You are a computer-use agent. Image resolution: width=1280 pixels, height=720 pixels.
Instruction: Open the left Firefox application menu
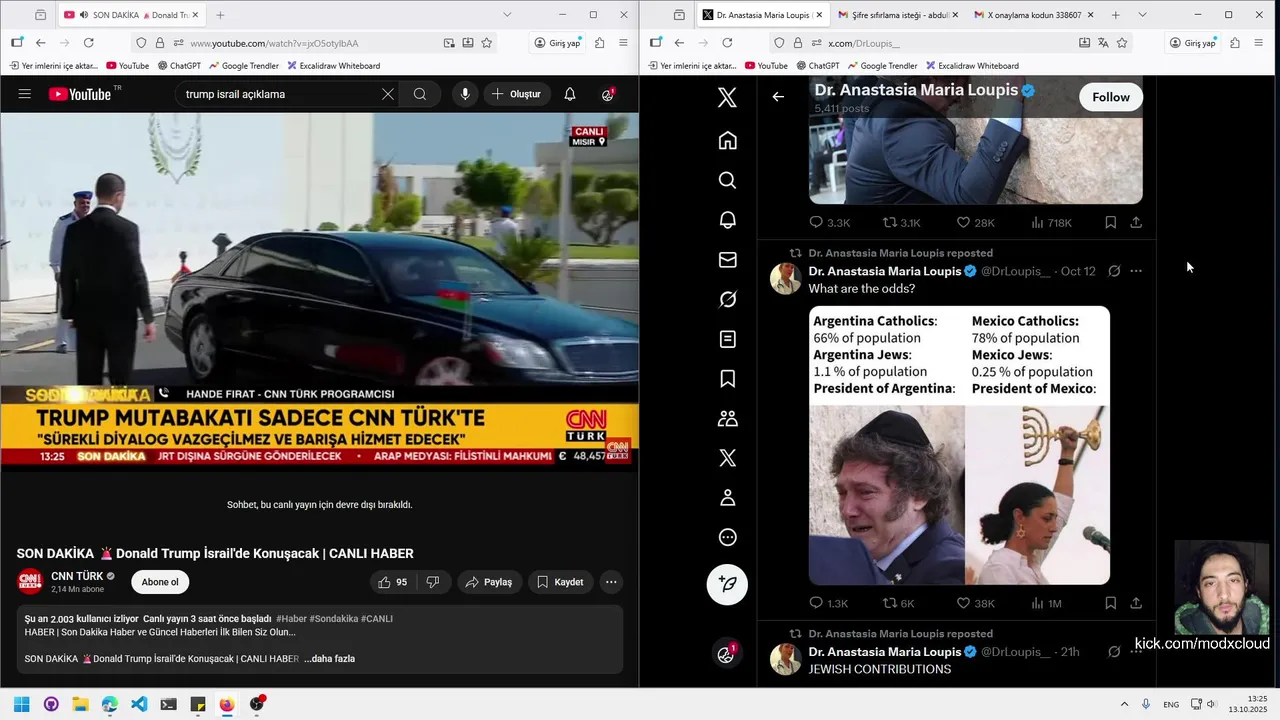[x=623, y=43]
